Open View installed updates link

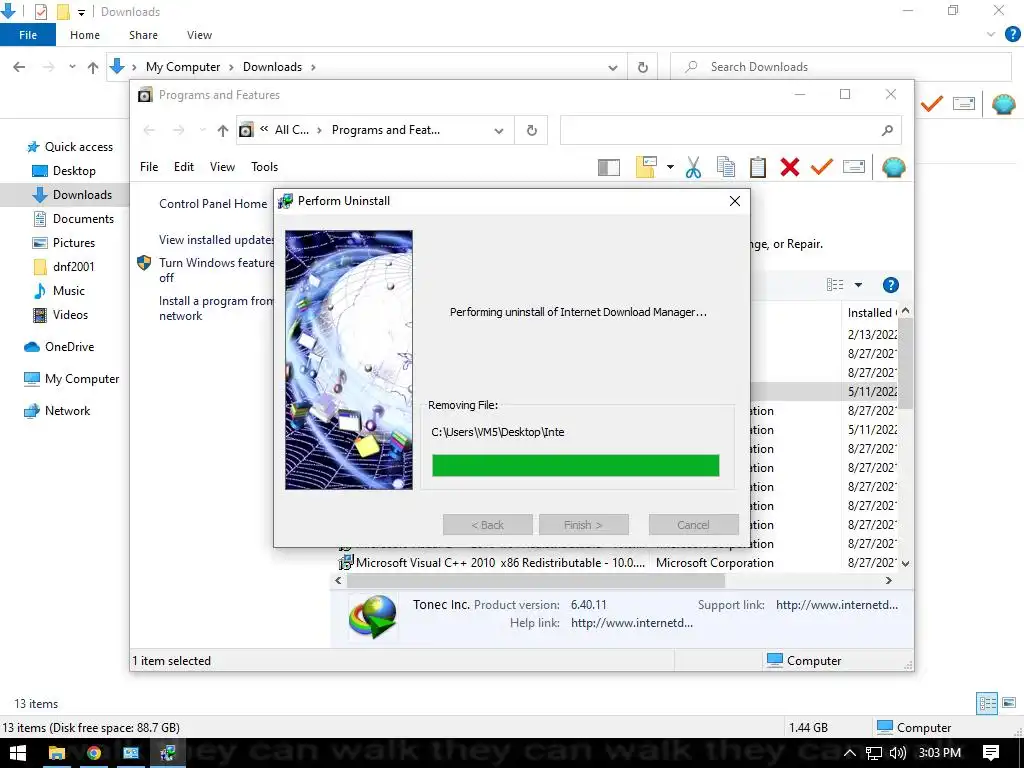[x=216, y=240]
